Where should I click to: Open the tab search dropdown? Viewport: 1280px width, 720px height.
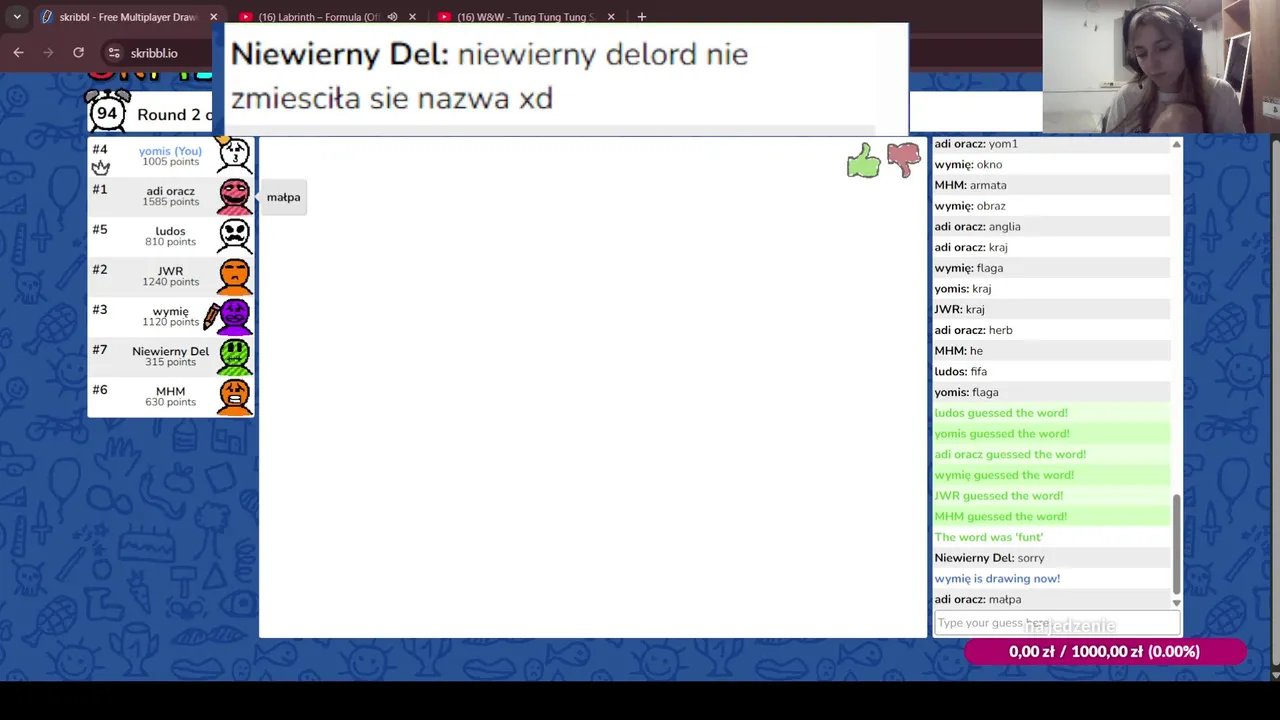(17, 17)
